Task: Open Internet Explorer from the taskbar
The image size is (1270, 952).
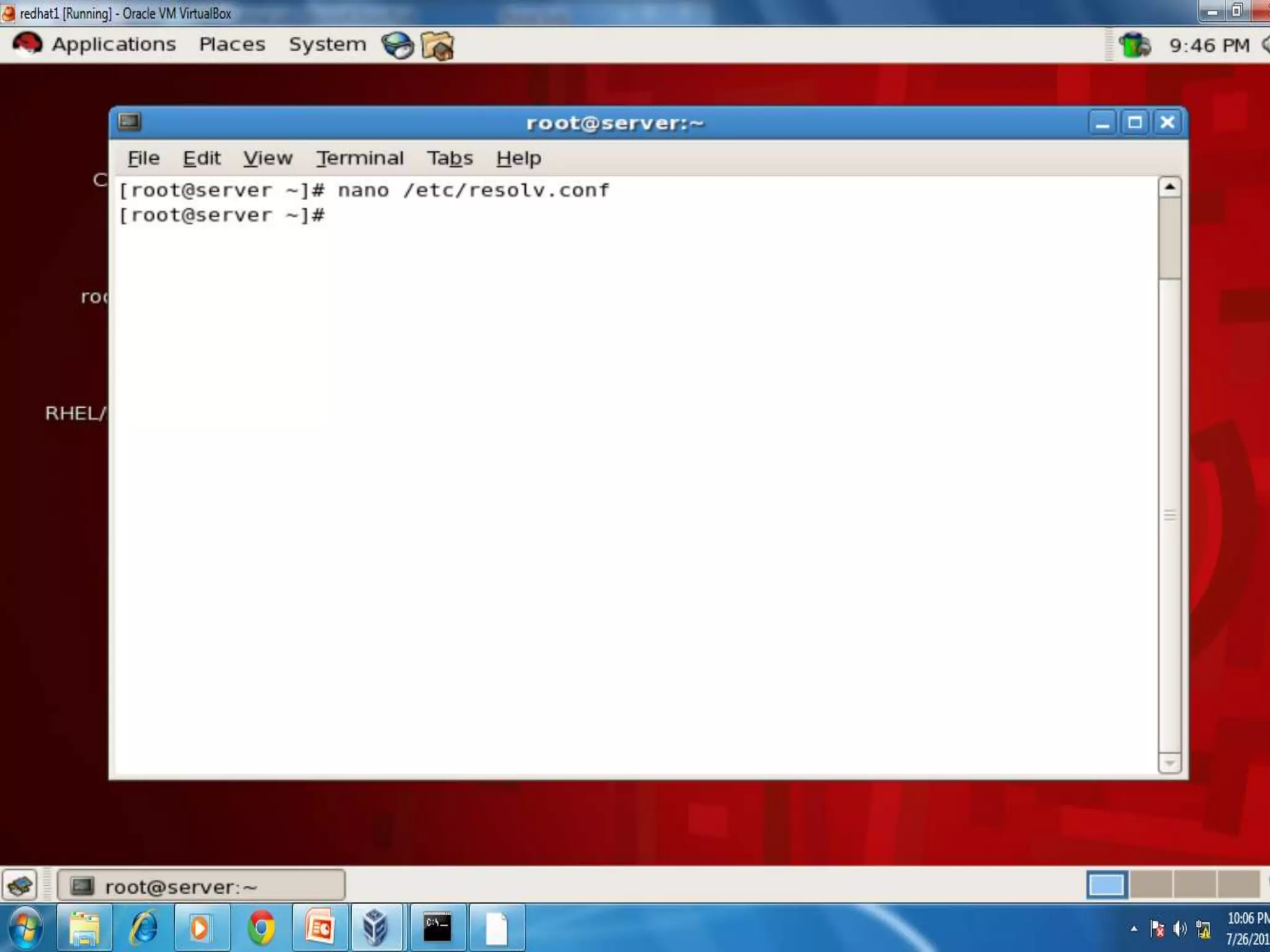Action: [143, 928]
